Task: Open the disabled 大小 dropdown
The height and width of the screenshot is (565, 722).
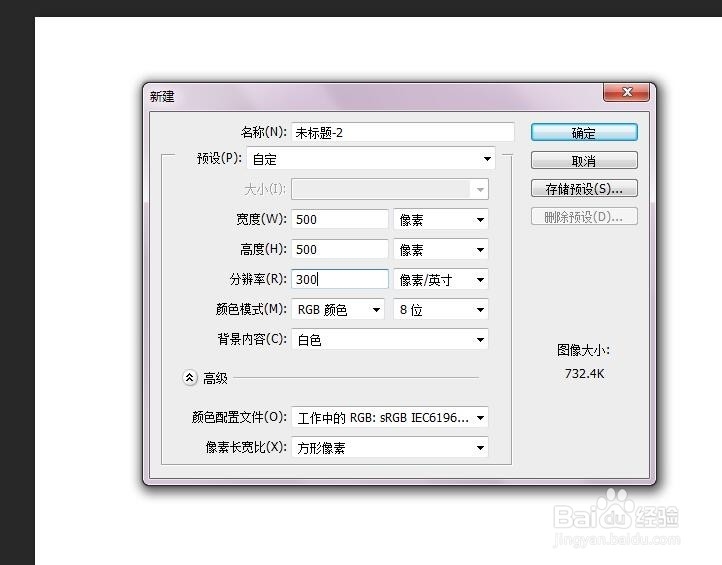Action: (x=390, y=189)
